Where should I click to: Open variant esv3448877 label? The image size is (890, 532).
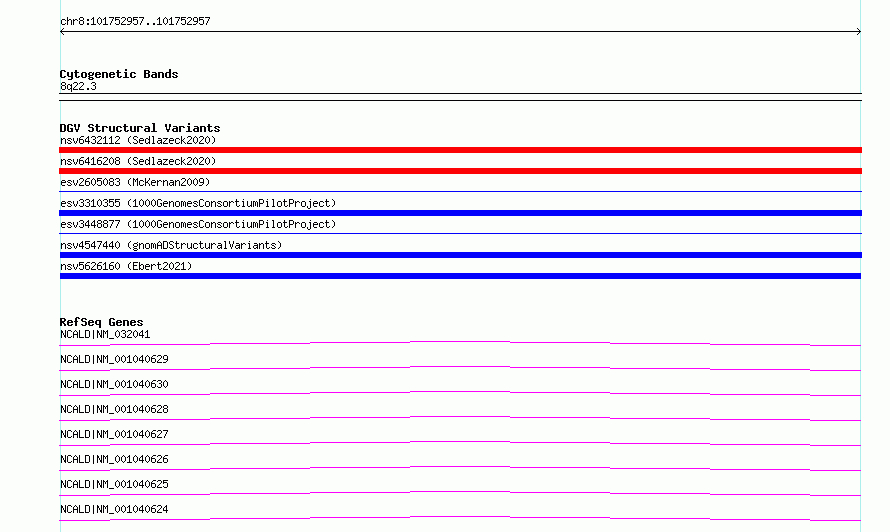tap(198, 224)
